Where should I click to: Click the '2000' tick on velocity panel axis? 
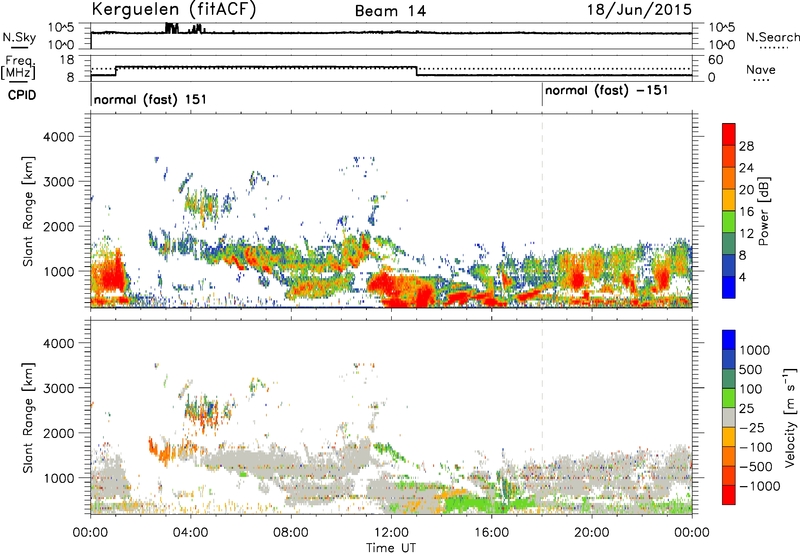(59, 433)
